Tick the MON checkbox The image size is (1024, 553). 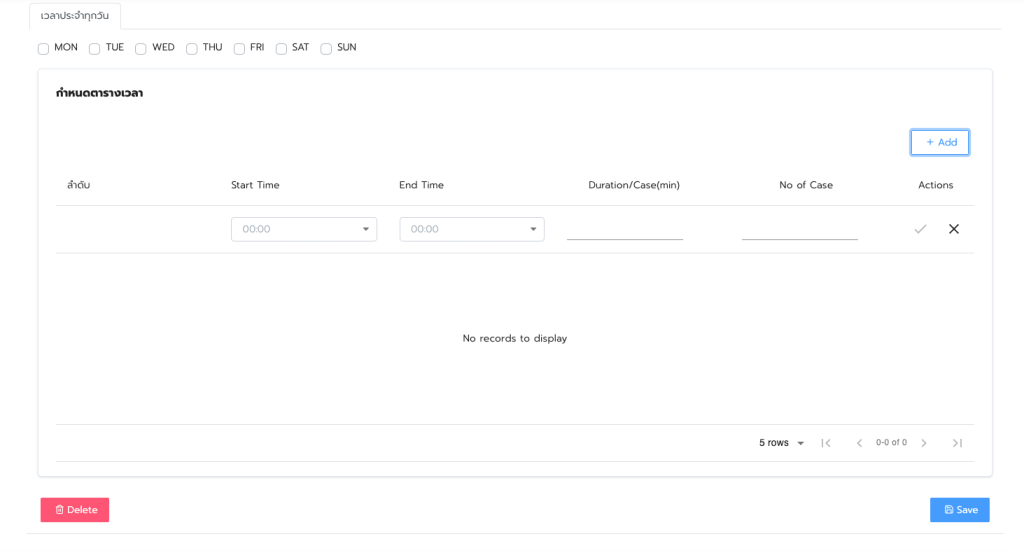44,48
